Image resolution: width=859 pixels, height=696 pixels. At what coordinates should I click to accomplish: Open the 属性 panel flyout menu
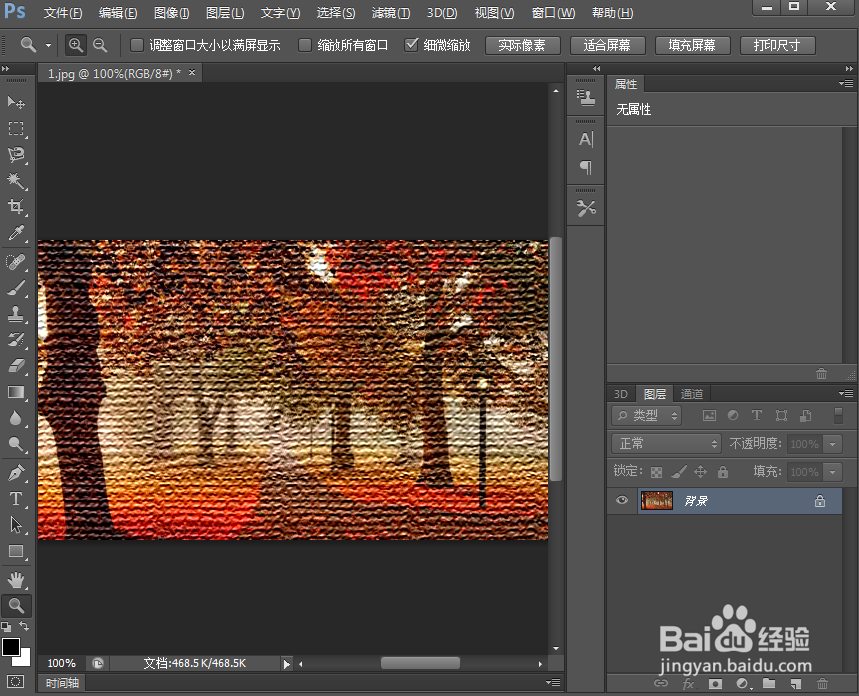(x=846, y=83)
